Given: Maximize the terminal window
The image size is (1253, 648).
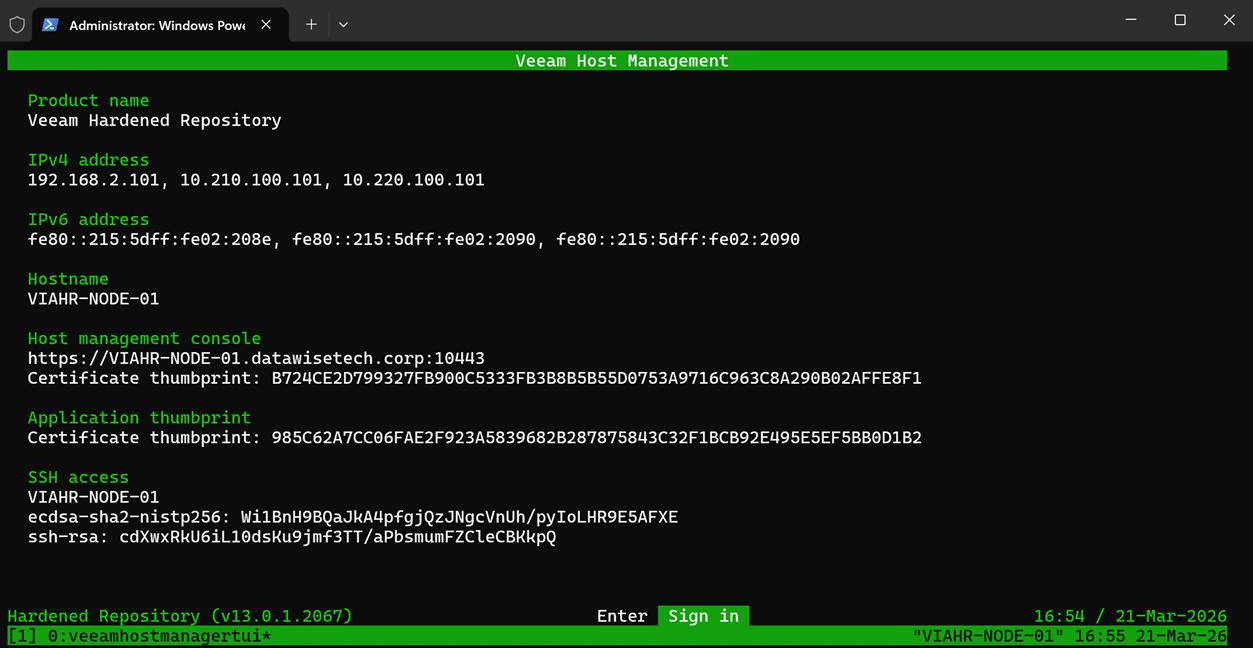Looking at the screenshot, I should click(1180, 20).
